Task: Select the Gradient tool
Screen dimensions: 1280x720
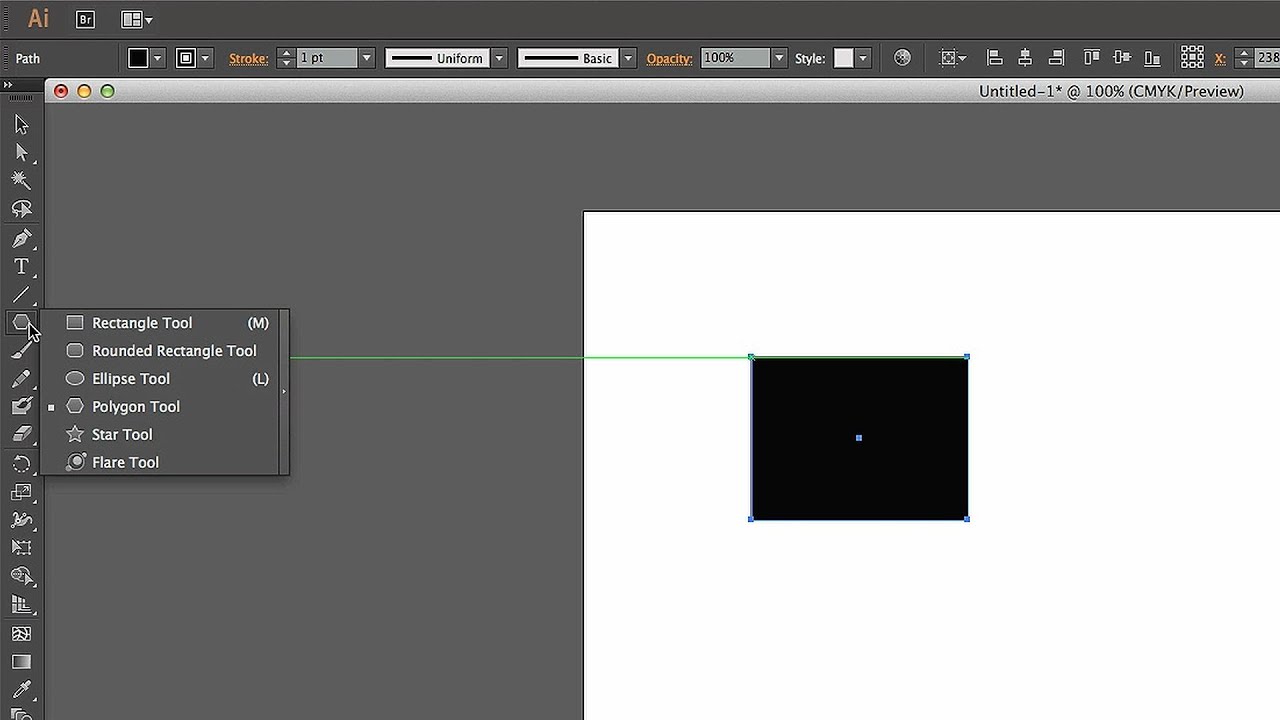Action: pos(21,662)
